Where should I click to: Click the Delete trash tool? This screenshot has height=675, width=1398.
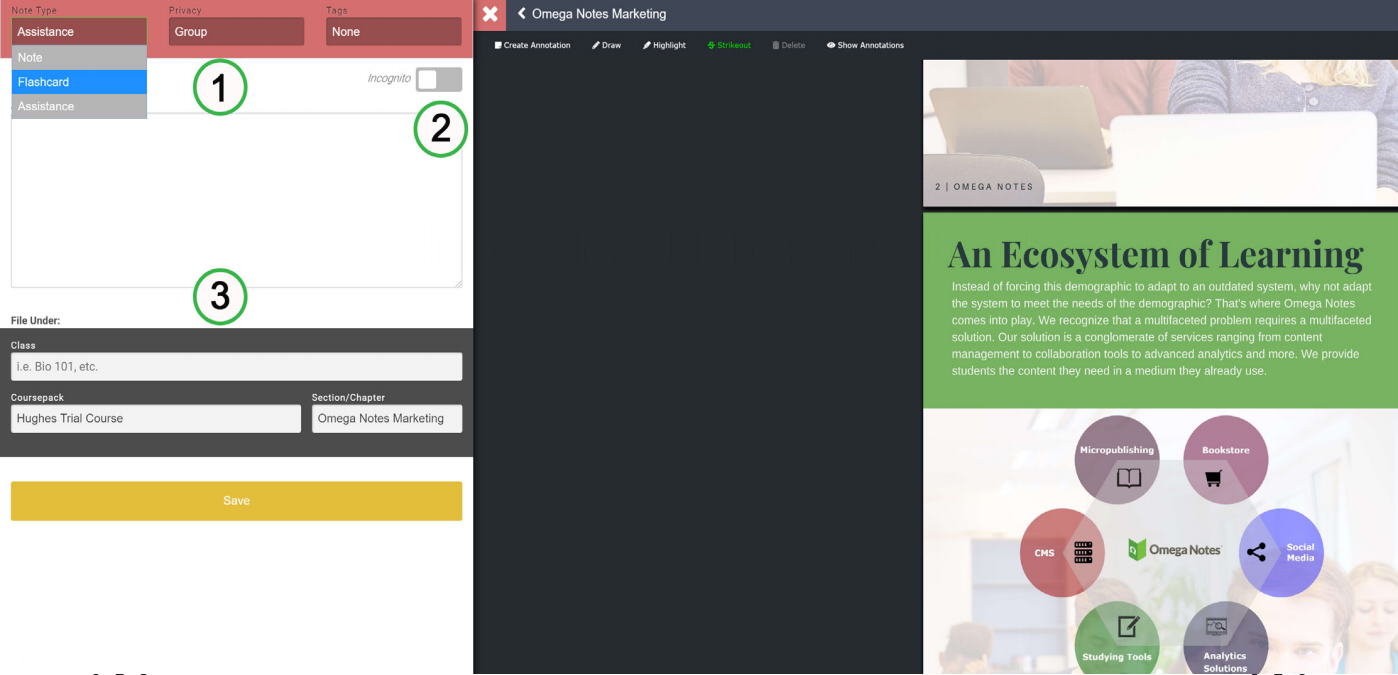click(x=788, y=45)
